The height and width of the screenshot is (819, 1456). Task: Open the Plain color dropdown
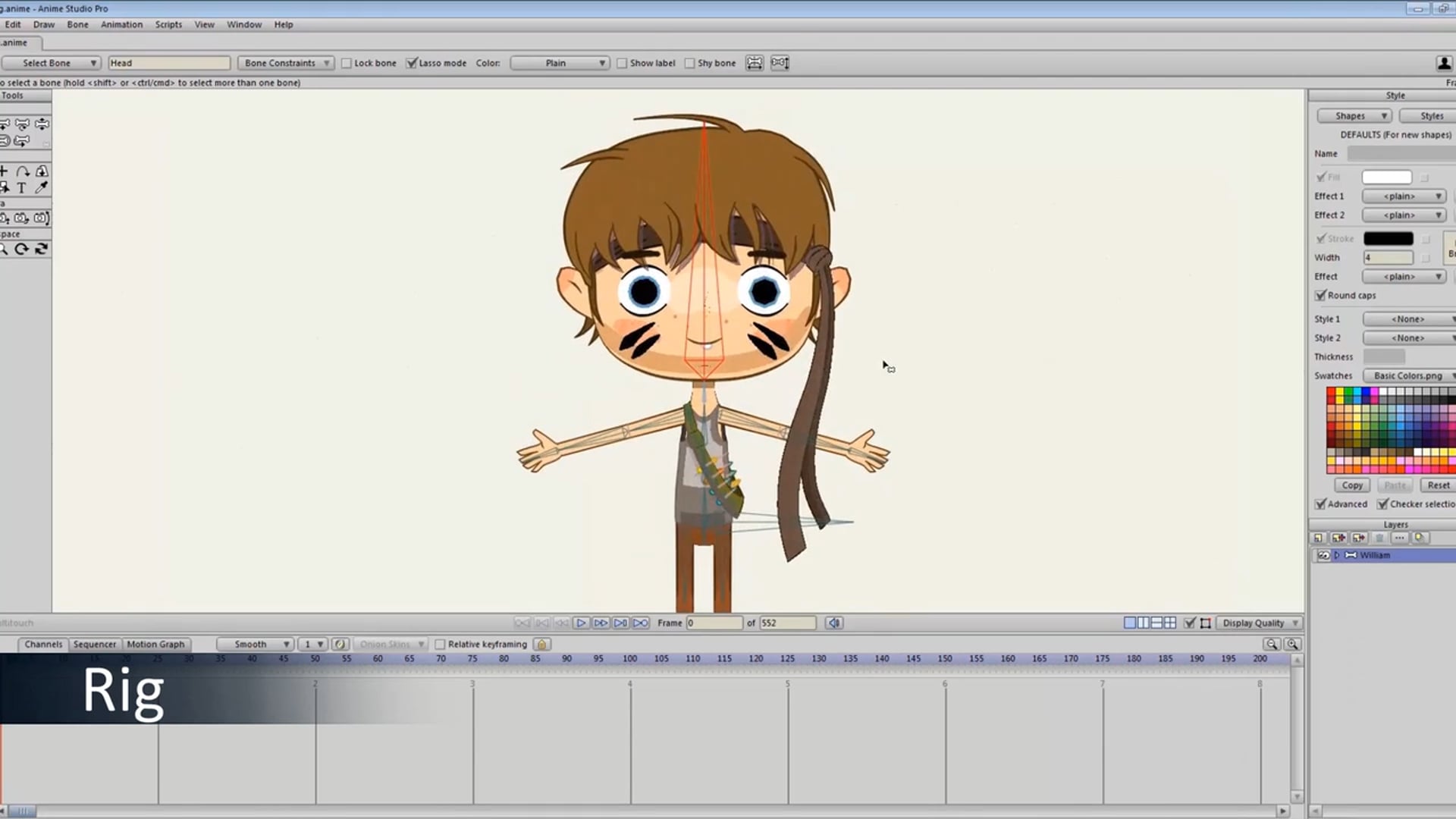click(x=560, y=63)
